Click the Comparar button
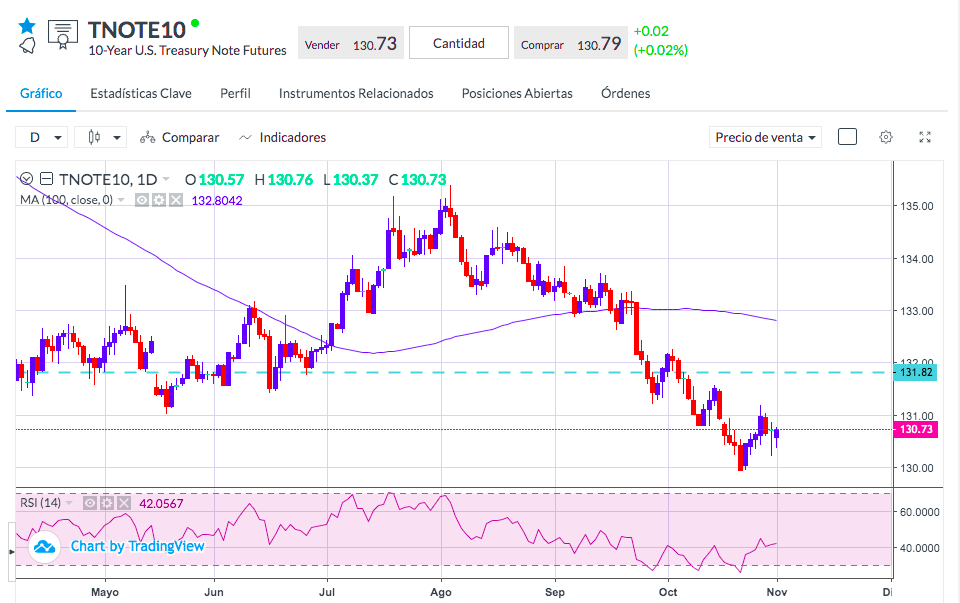The image size is (960, 603). pos(179,137)
